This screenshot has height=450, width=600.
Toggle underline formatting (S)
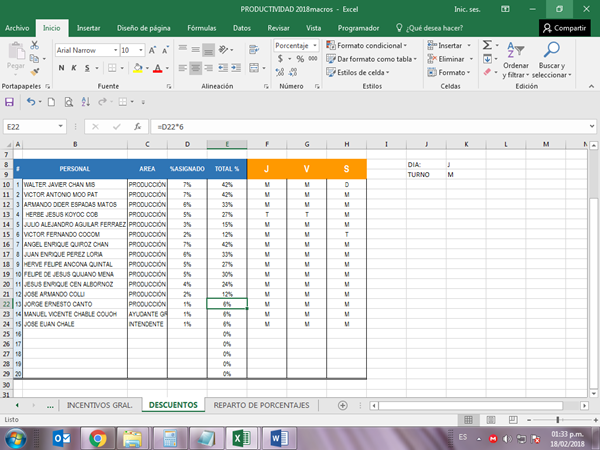88,68
